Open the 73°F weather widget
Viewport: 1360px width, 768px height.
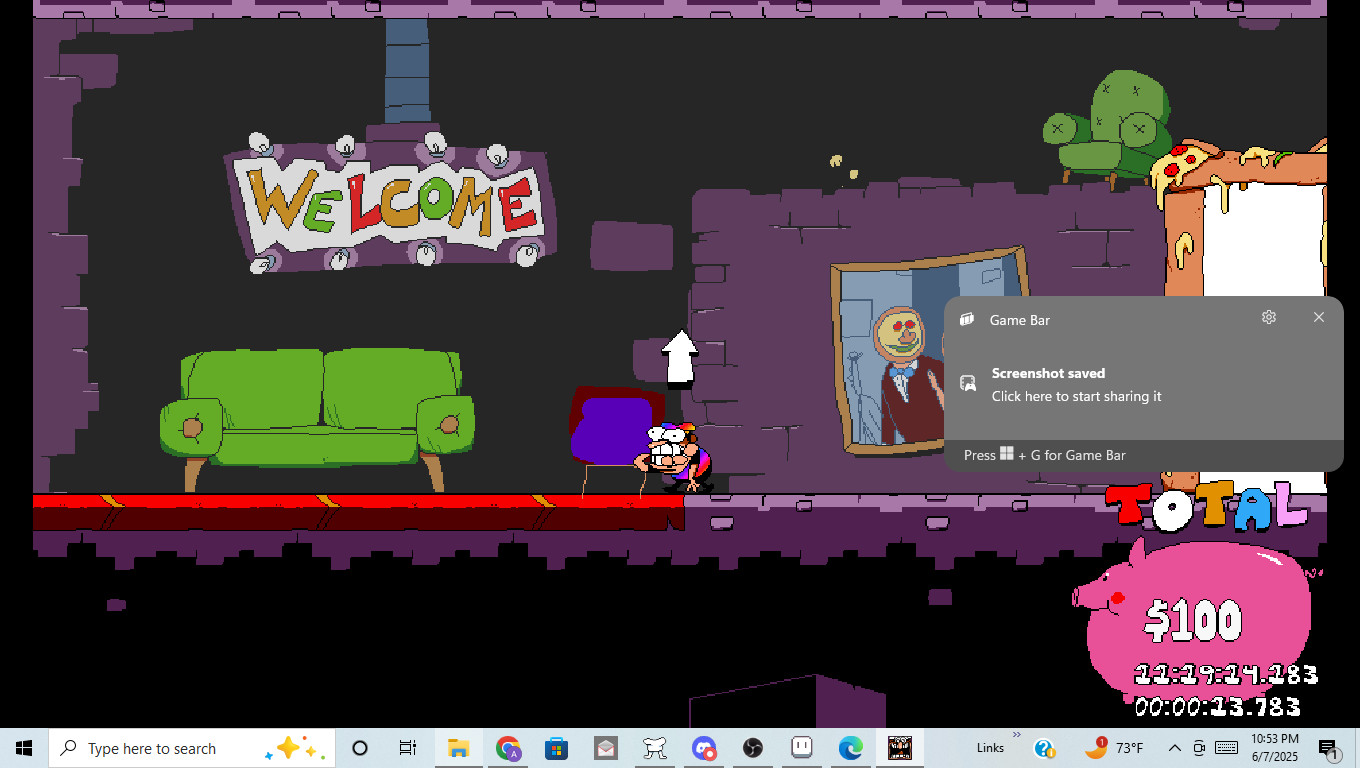(x=1114, y=748)
